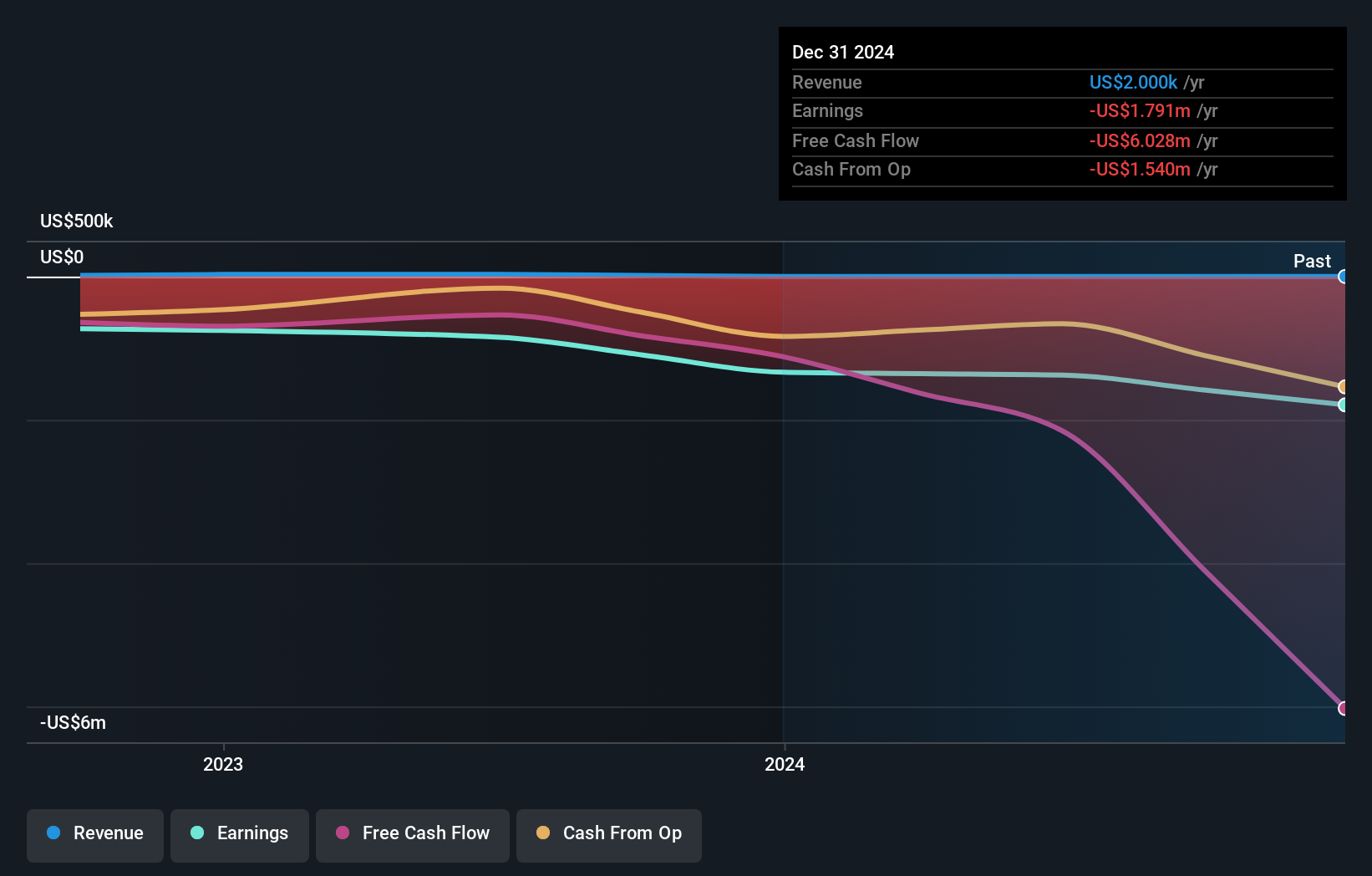Viewport: 1372px width, 876px height.
Task: Select the Free Cash Flow end data point
Action: tap(1343, 708)
